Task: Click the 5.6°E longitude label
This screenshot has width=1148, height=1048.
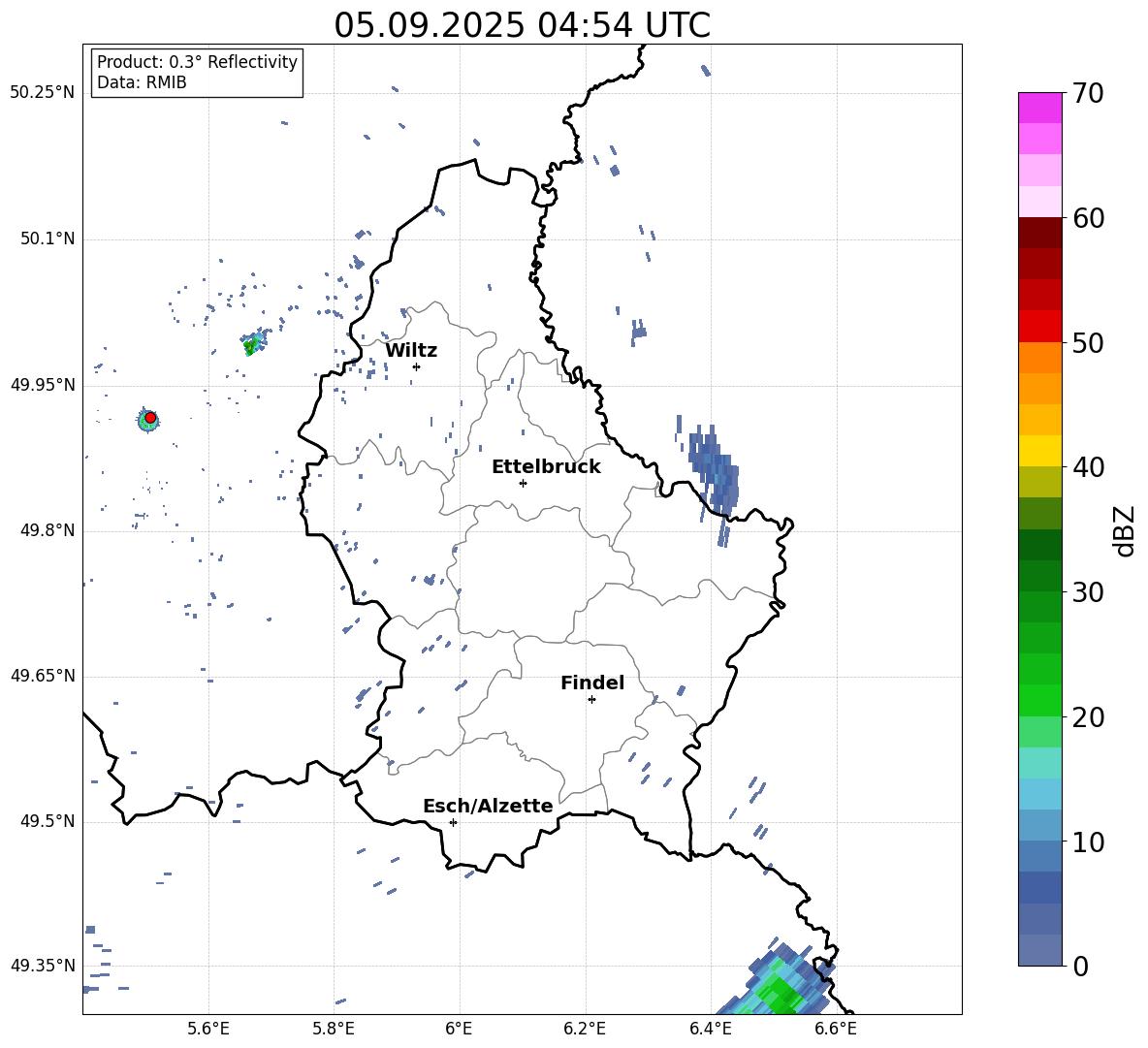Action: point(208,1029)
